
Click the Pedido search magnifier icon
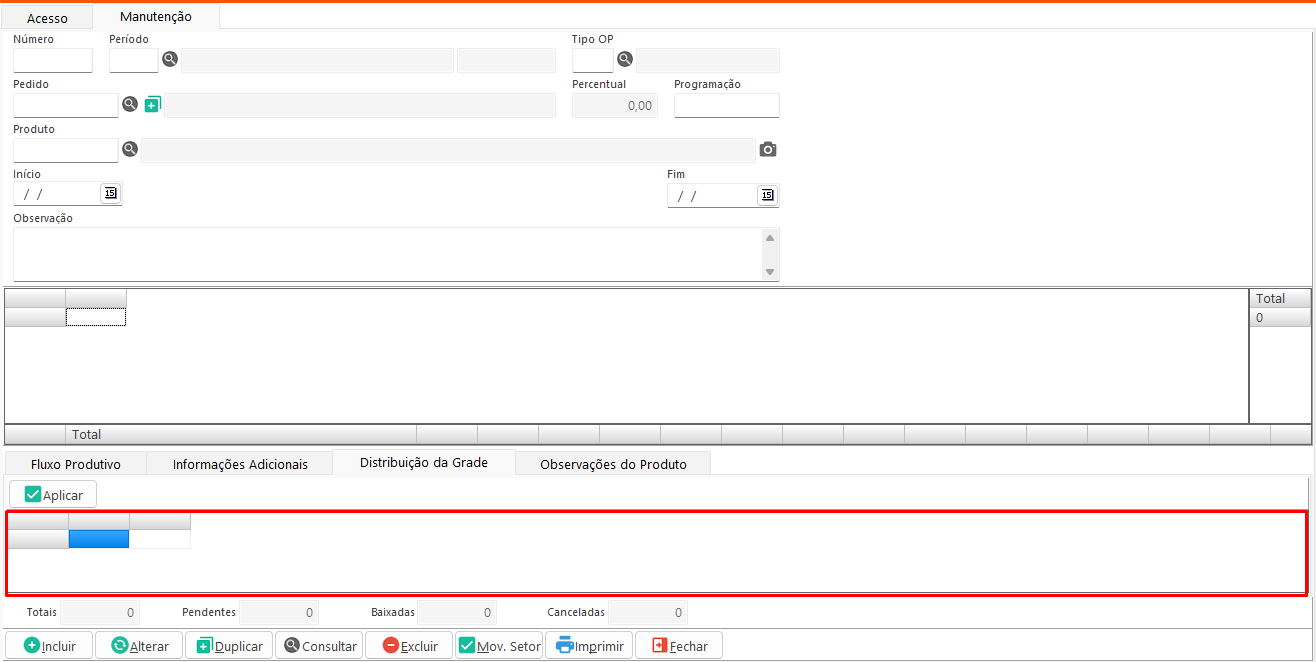(x=130, y=104)
